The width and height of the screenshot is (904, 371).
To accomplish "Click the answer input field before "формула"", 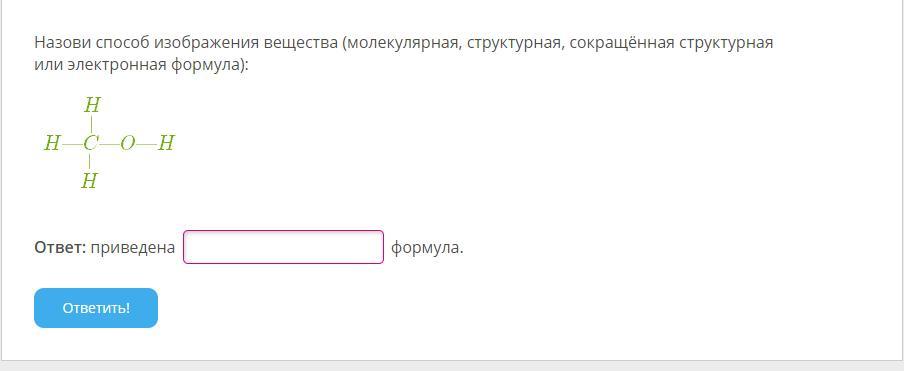I will pyautogui.click(x=283, y=247).
